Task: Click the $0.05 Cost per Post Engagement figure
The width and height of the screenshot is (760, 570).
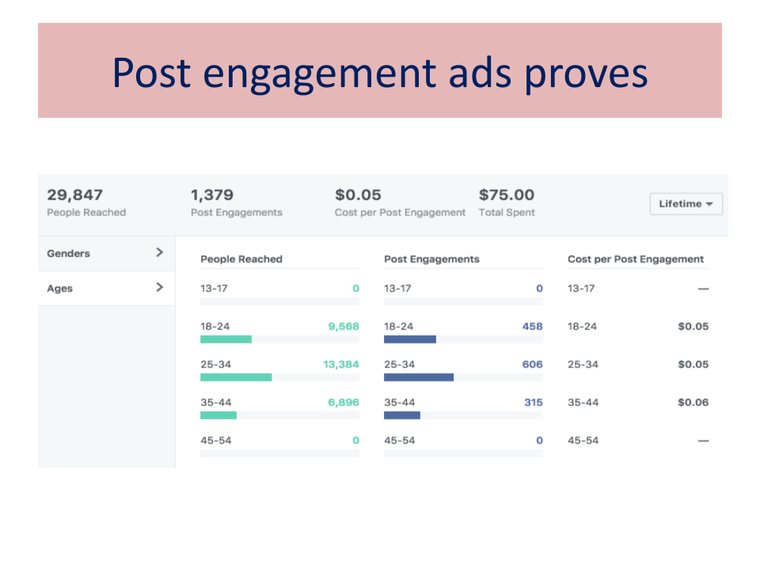Action: pos(358,195)
